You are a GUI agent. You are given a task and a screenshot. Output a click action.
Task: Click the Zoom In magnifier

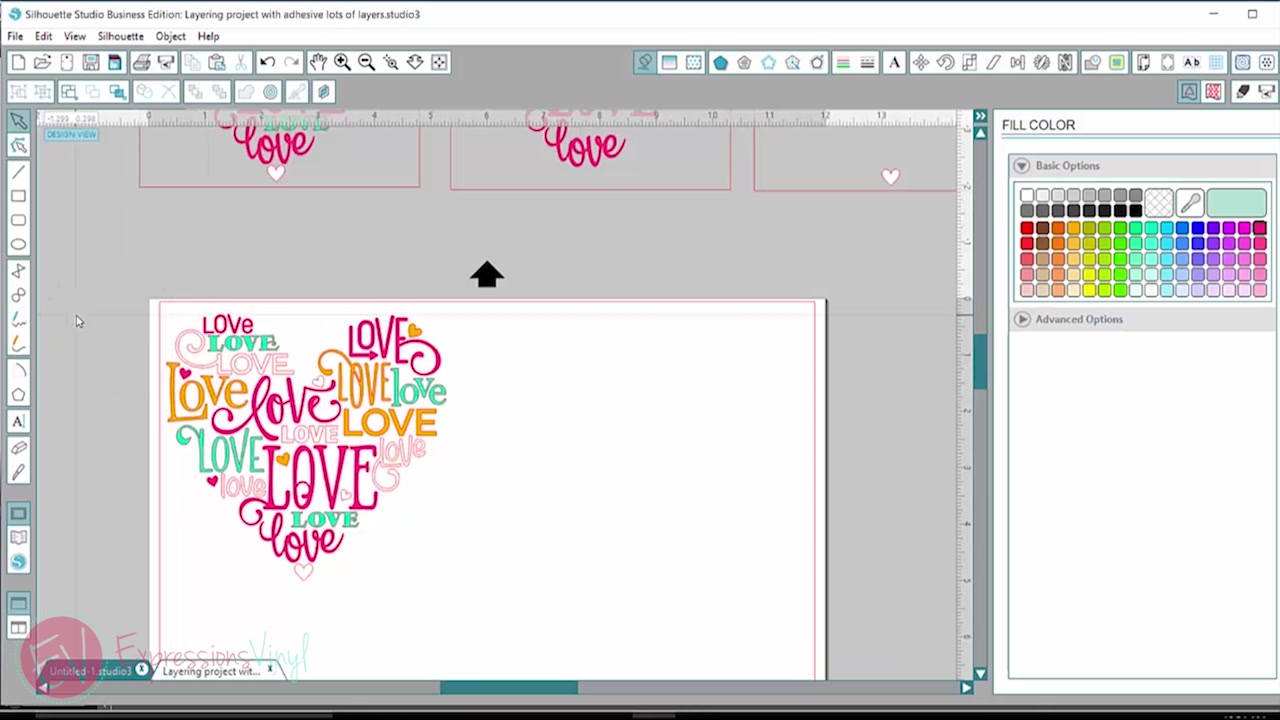342,62
